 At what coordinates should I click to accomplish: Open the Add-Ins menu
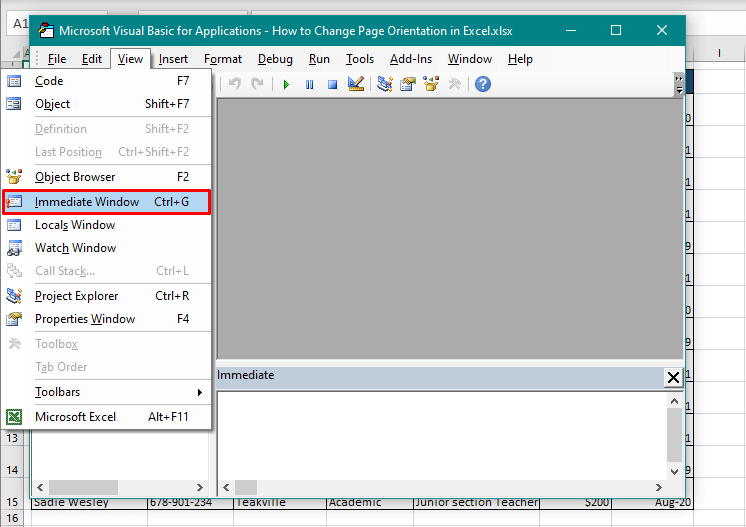click(411, 59)
